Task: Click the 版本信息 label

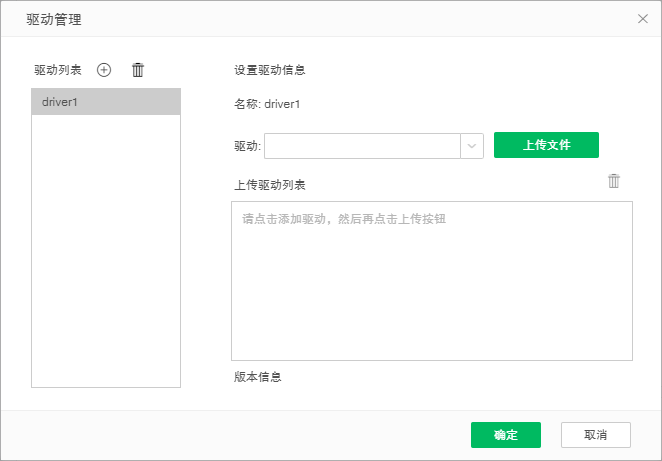Action: (x=257, y=377)
